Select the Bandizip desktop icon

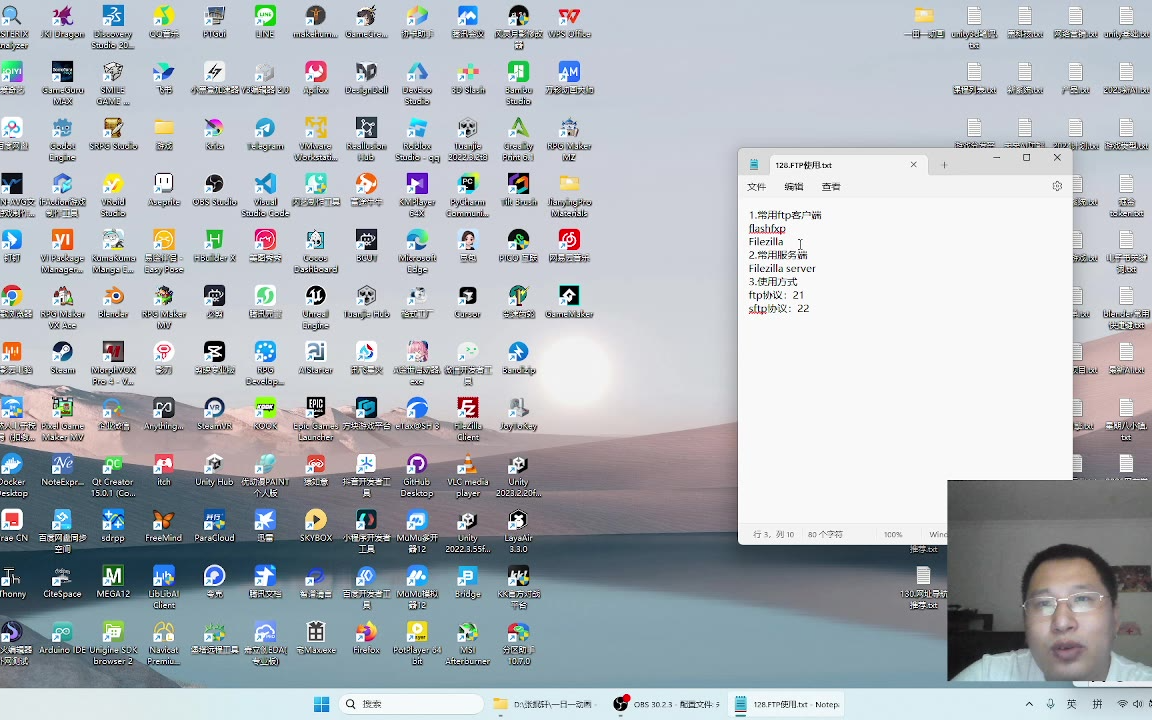(x=519, y=358)
